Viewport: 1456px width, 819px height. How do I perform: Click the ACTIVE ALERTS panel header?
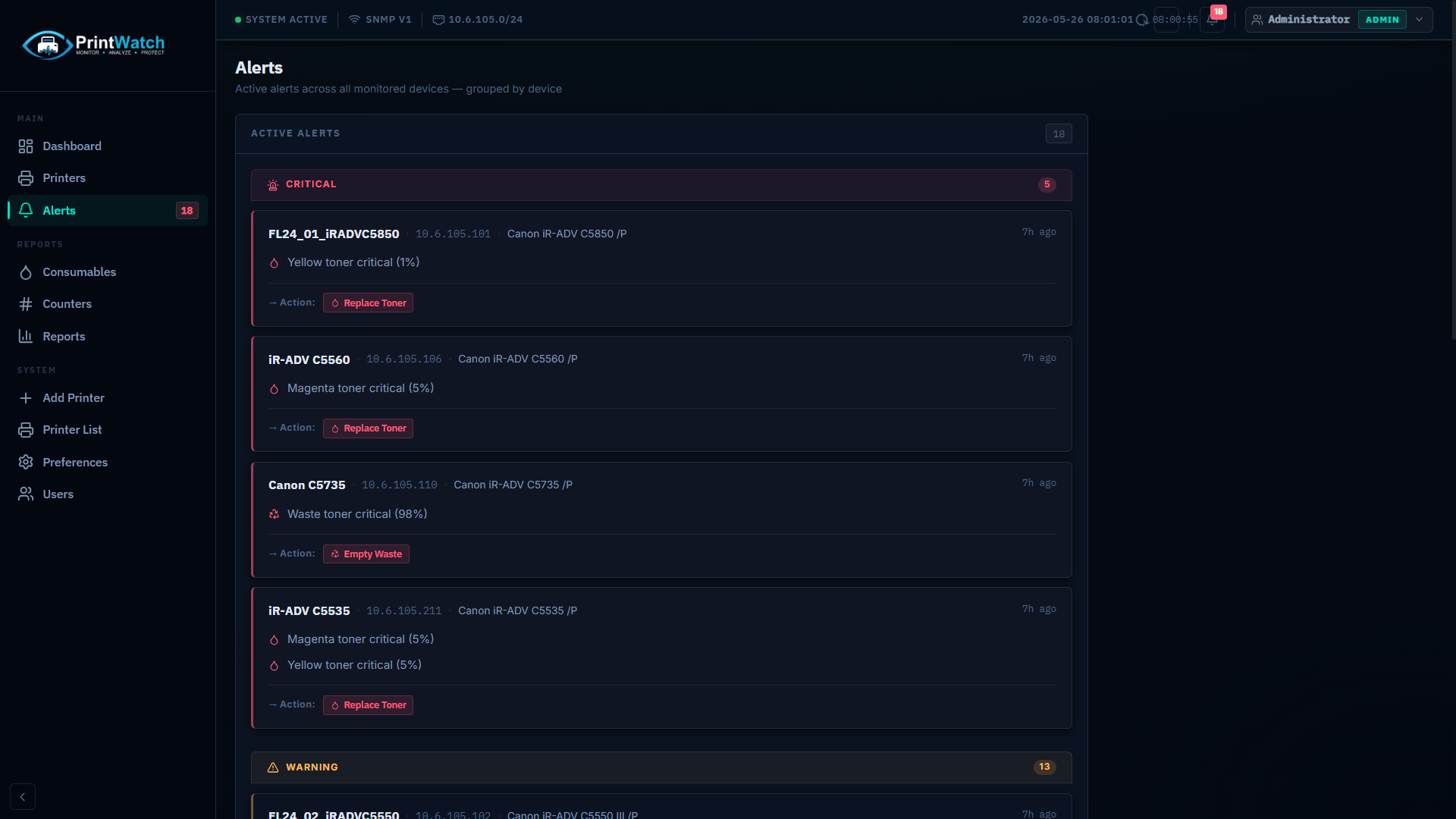click(x=661, y=133)
